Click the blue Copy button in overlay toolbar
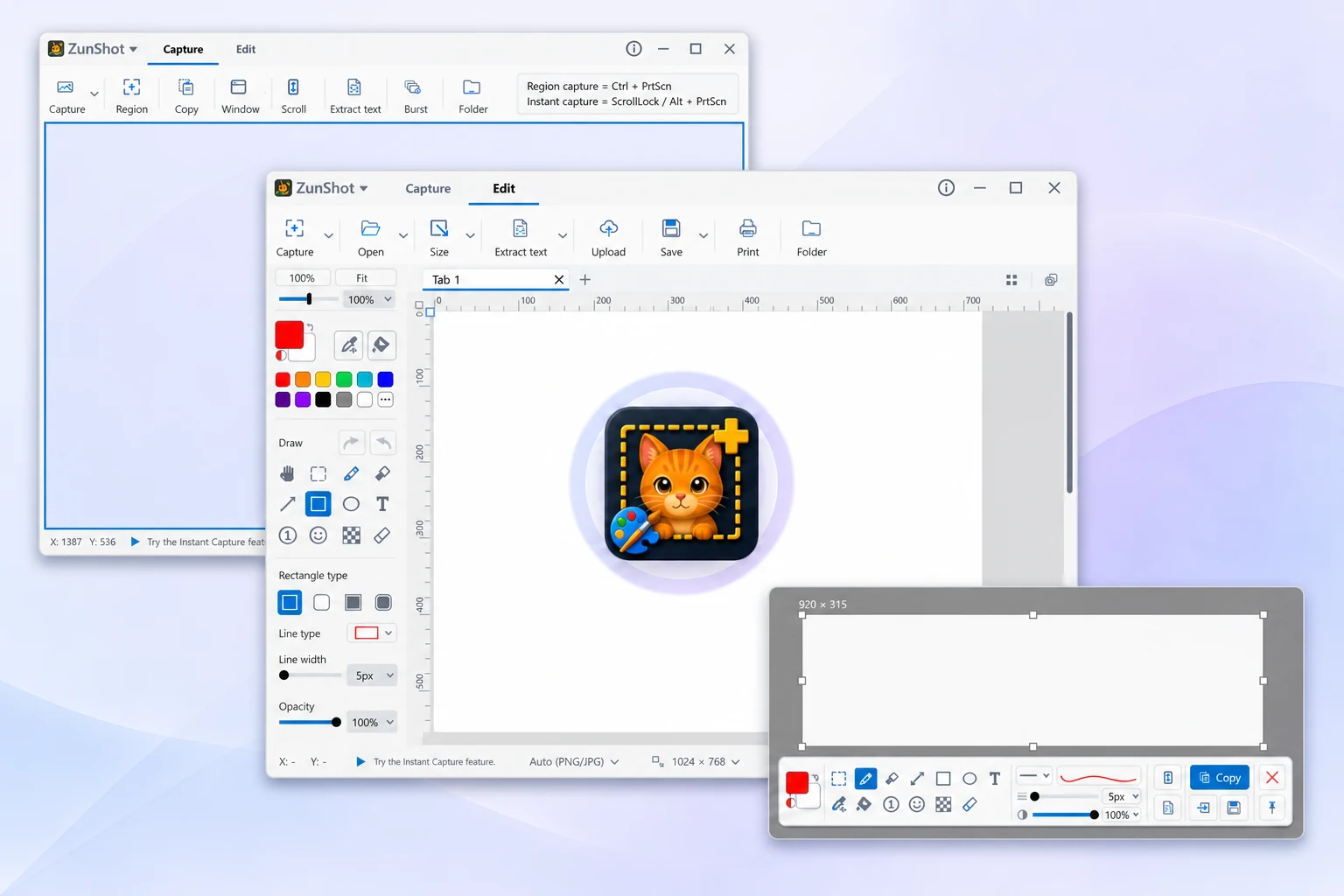1344x896 pixels. coord(1220,778)
